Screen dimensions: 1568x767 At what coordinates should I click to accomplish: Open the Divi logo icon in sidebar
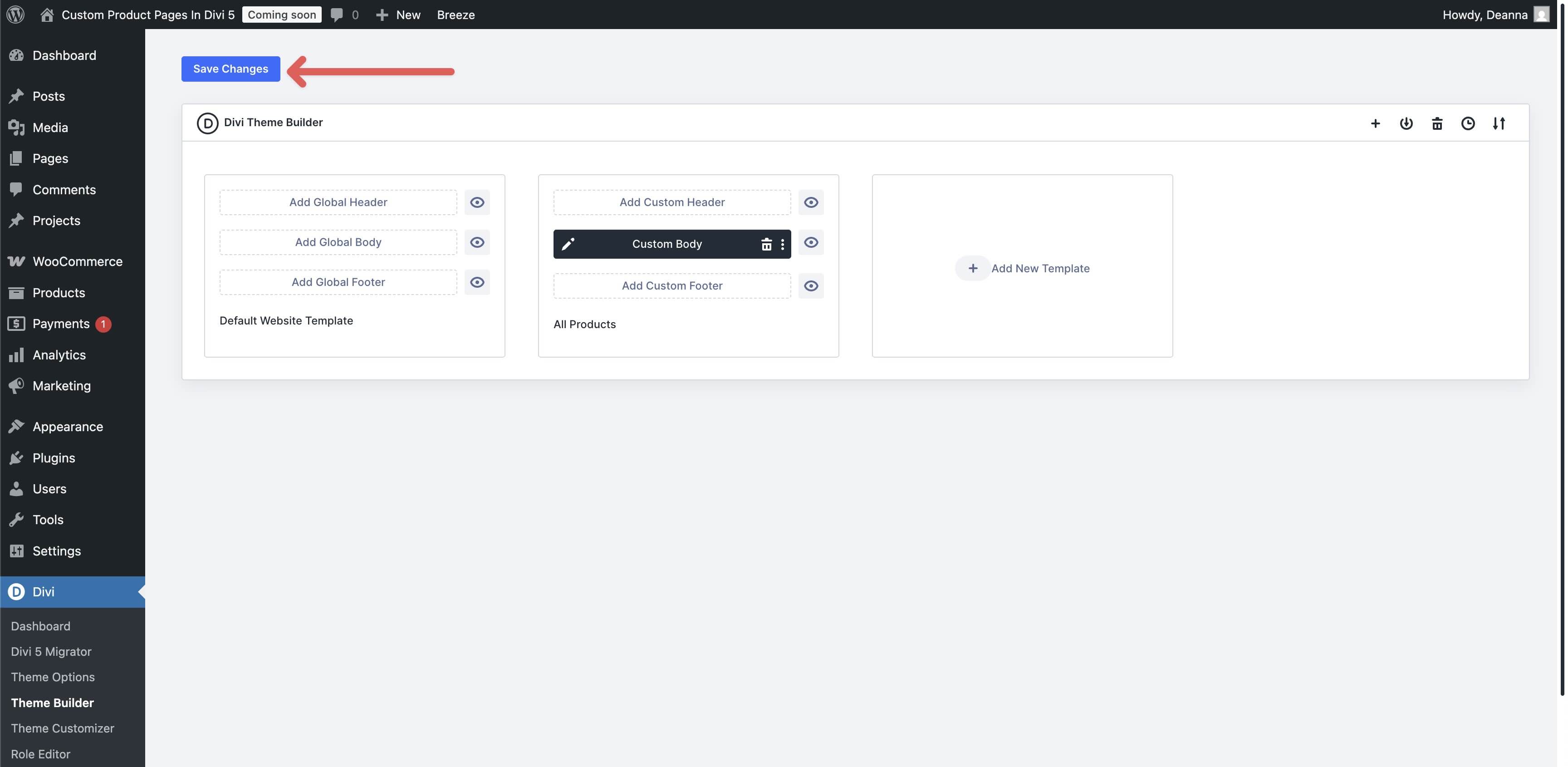[16, 591]
